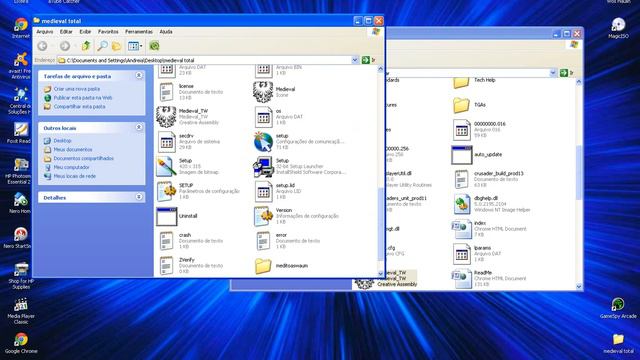Open Meus documentos link

pyautogui.click(x=73, y=149)
